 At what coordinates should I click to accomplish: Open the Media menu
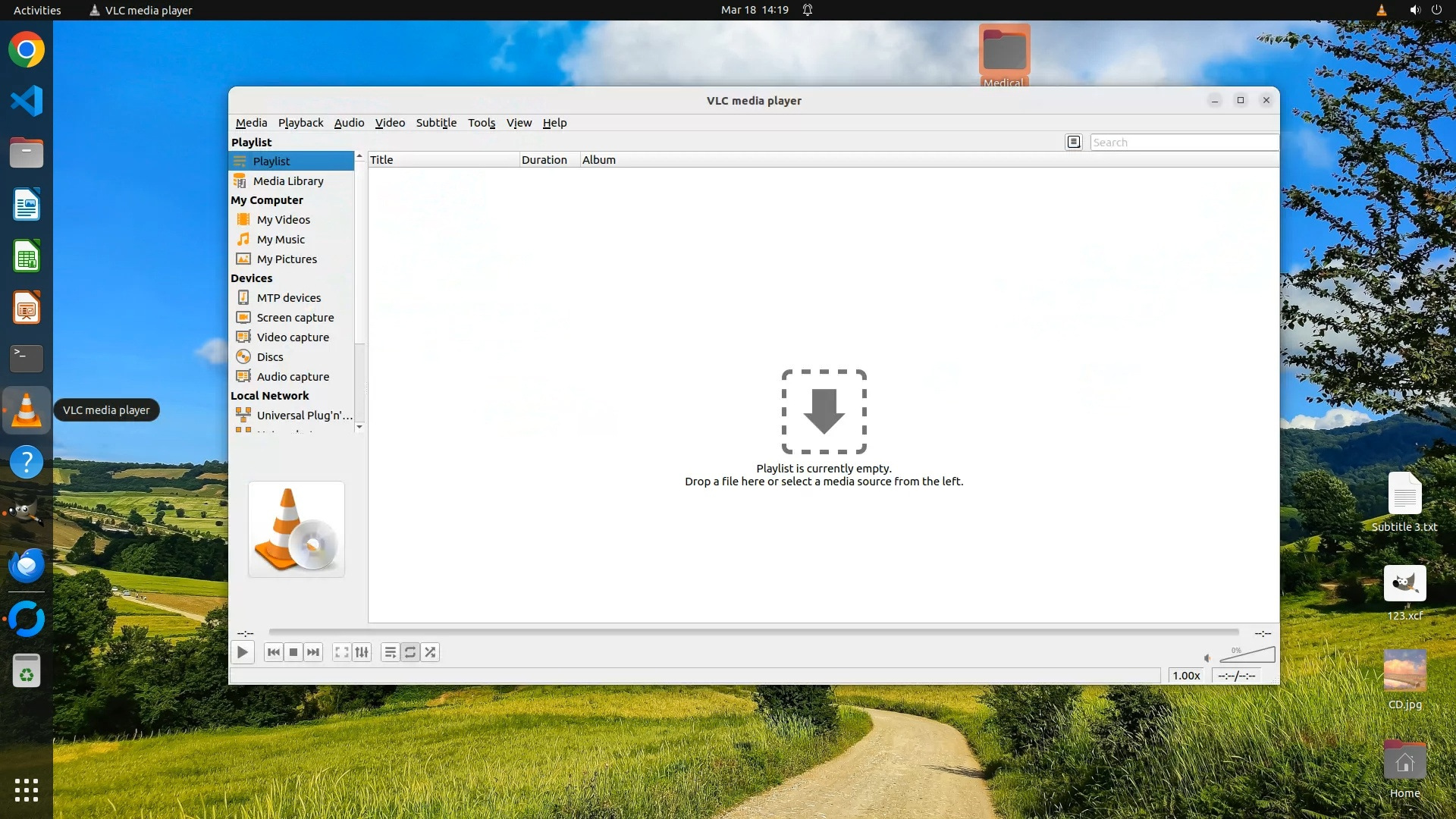tap(251, 123)
